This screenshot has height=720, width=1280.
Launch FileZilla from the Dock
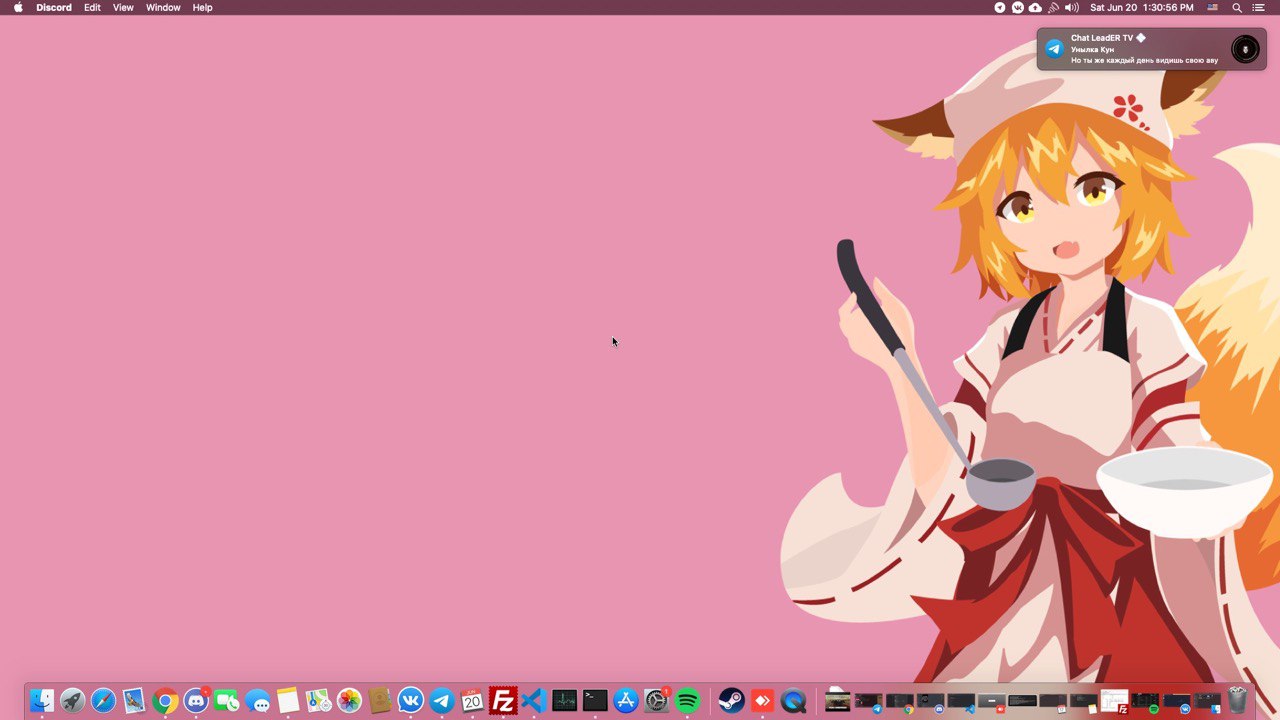click(503, 701)
